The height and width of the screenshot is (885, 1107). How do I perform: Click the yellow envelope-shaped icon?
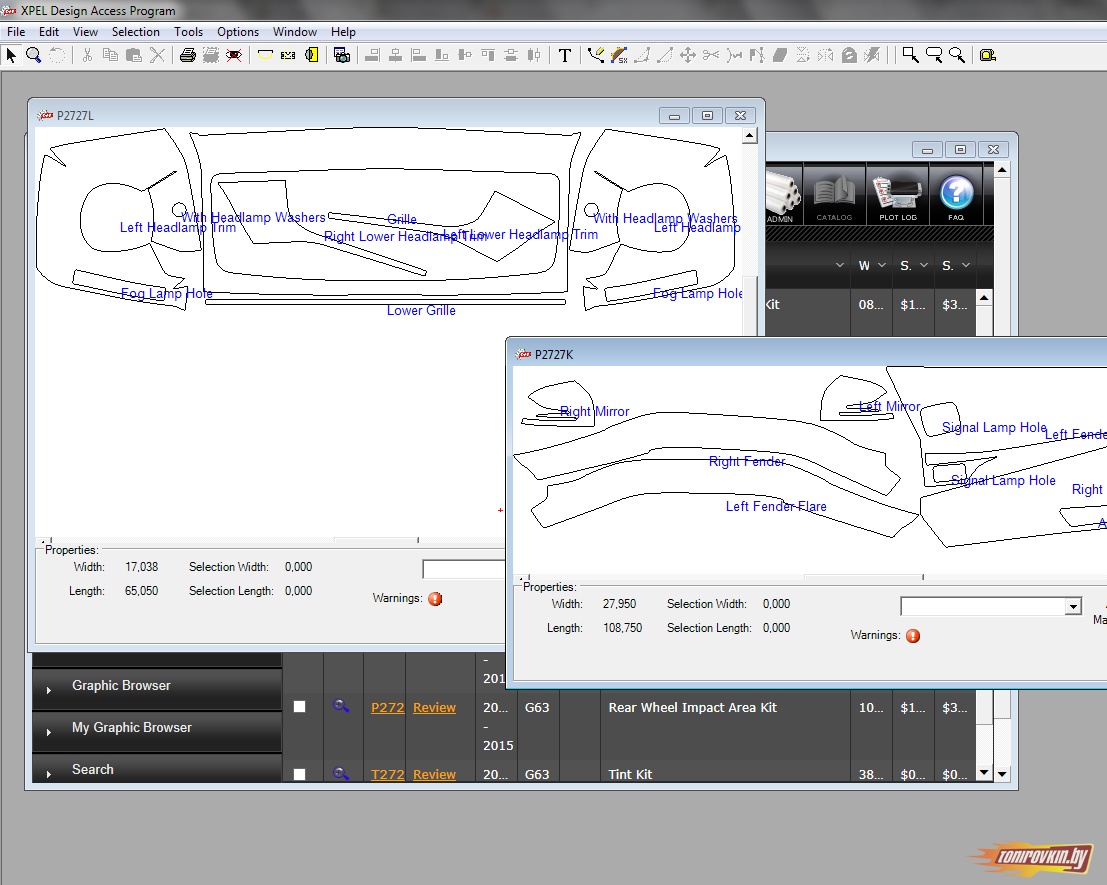pos(288,55)
